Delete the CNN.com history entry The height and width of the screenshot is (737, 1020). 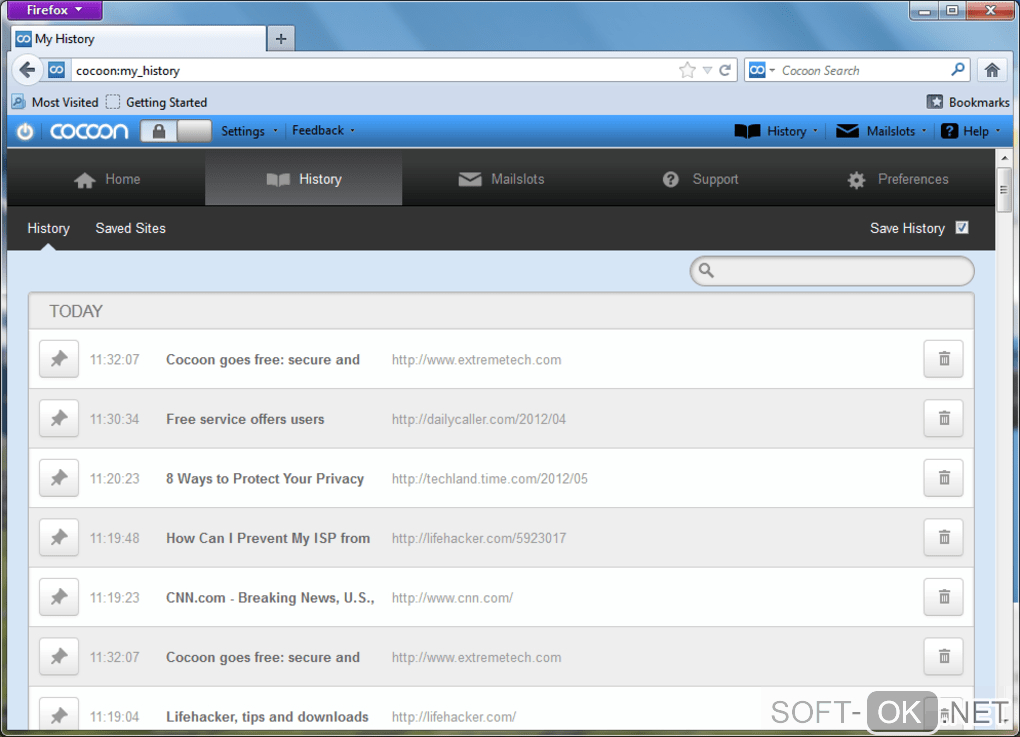coord(943,597)
